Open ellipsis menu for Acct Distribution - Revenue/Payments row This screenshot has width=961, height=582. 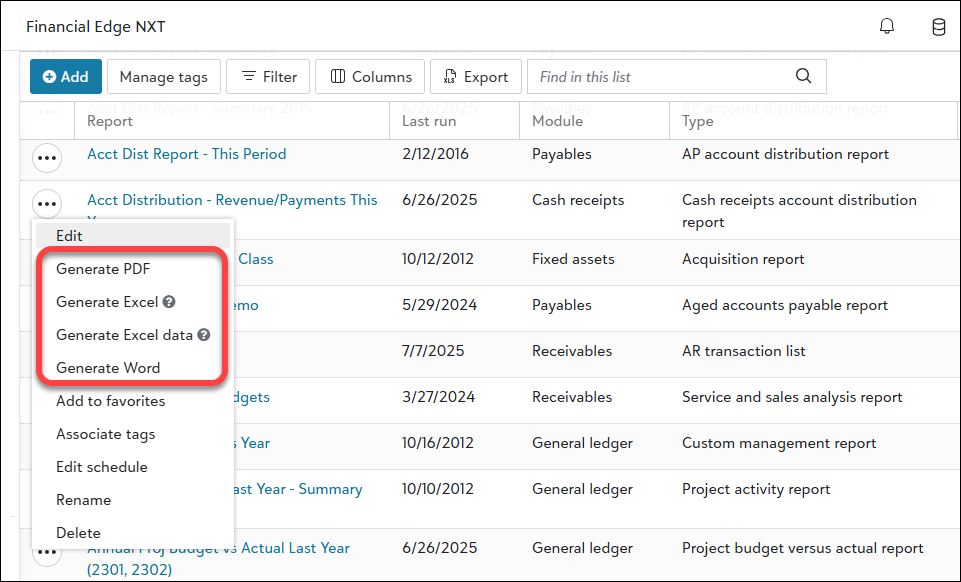(47, 204)
